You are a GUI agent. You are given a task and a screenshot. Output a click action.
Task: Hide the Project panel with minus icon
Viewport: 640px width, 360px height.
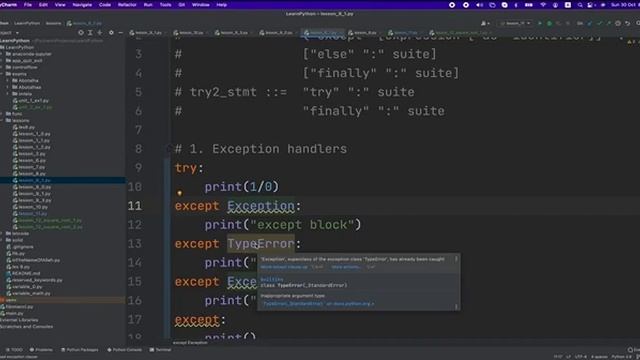click(x=120, y=33)
